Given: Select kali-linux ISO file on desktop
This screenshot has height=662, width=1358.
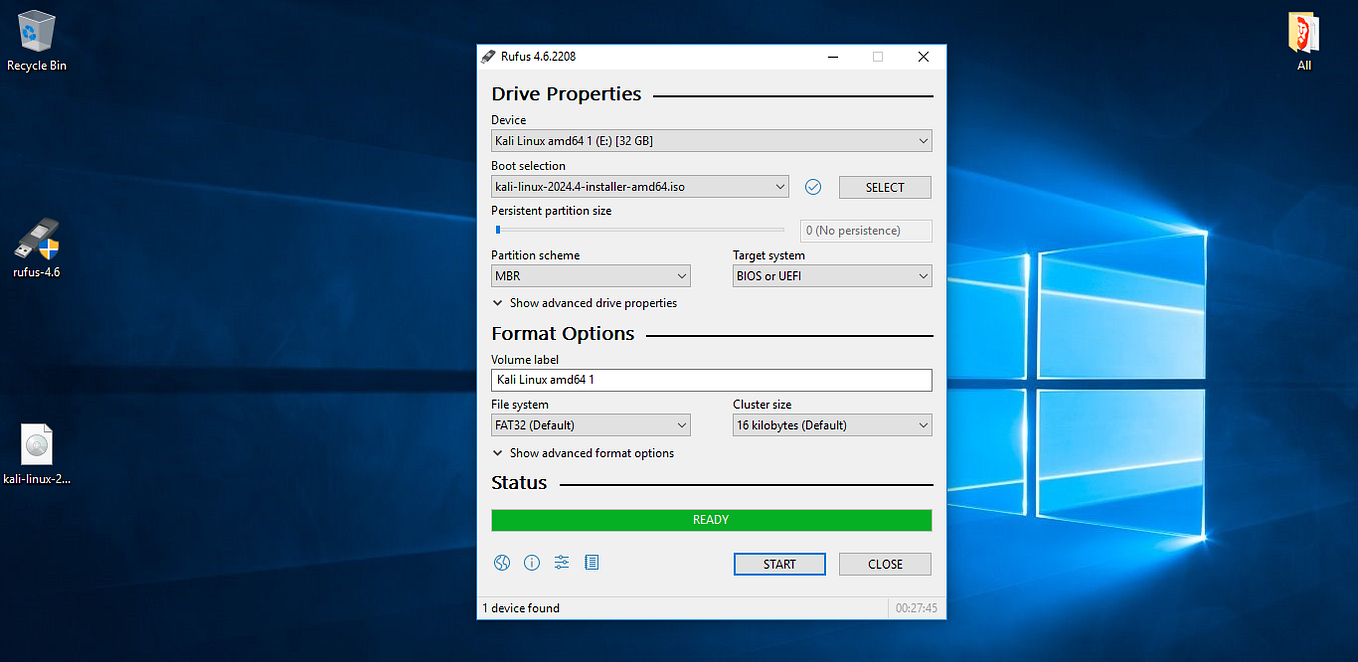Looking at the screenshot, I should tap(37, 455).
